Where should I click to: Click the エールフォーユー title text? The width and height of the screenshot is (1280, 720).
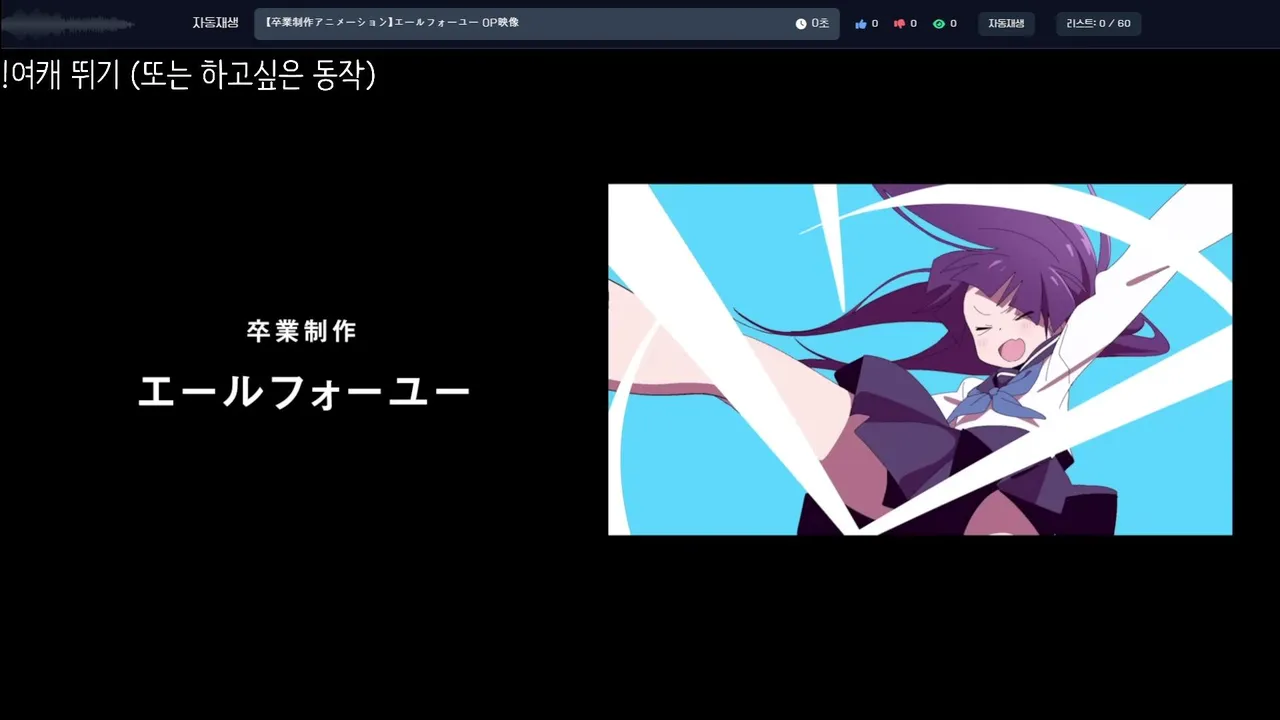coord(304,391)
